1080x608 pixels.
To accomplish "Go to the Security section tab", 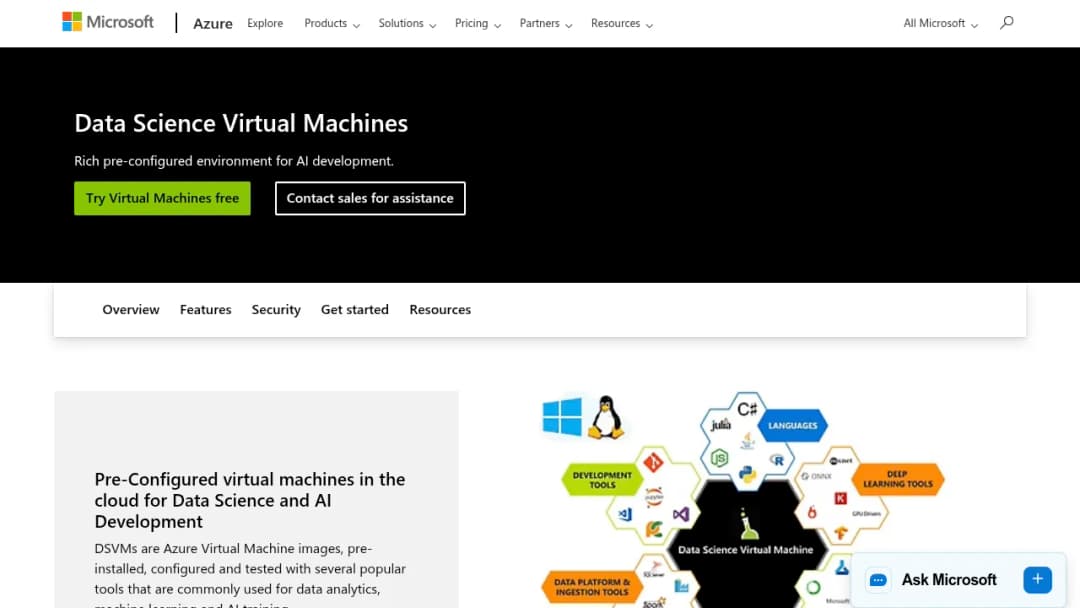I will (x=276, y=309).
